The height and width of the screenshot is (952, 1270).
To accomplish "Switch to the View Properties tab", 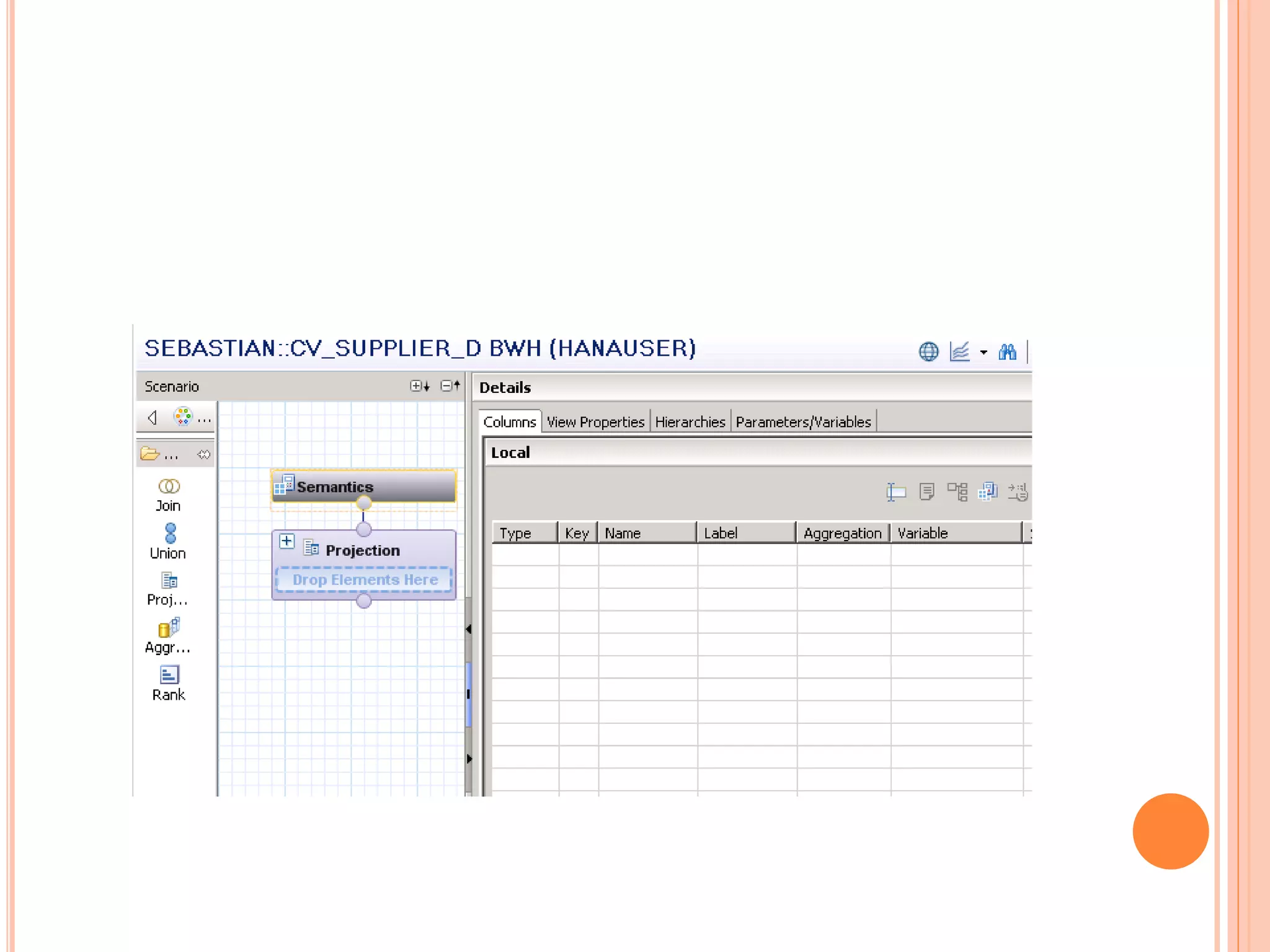I will point(595,422).
